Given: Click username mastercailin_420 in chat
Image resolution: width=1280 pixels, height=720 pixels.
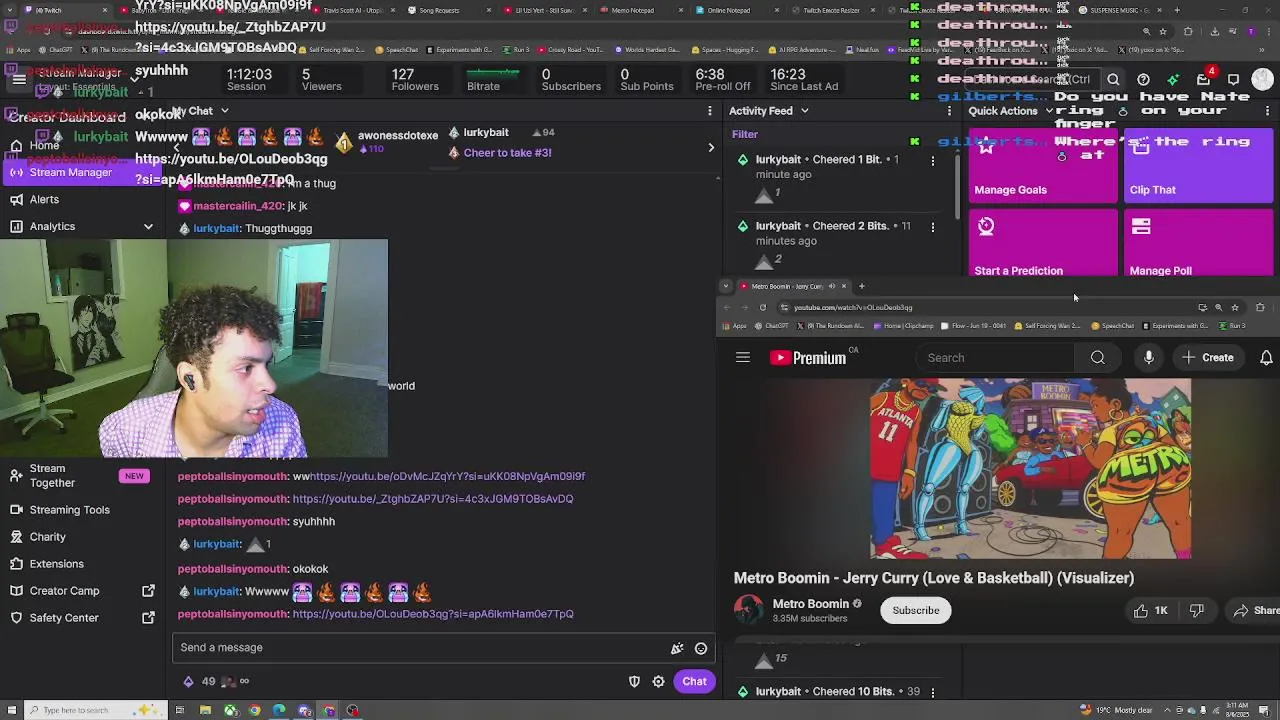Looking at the screenshot, I should pos(238,206).
